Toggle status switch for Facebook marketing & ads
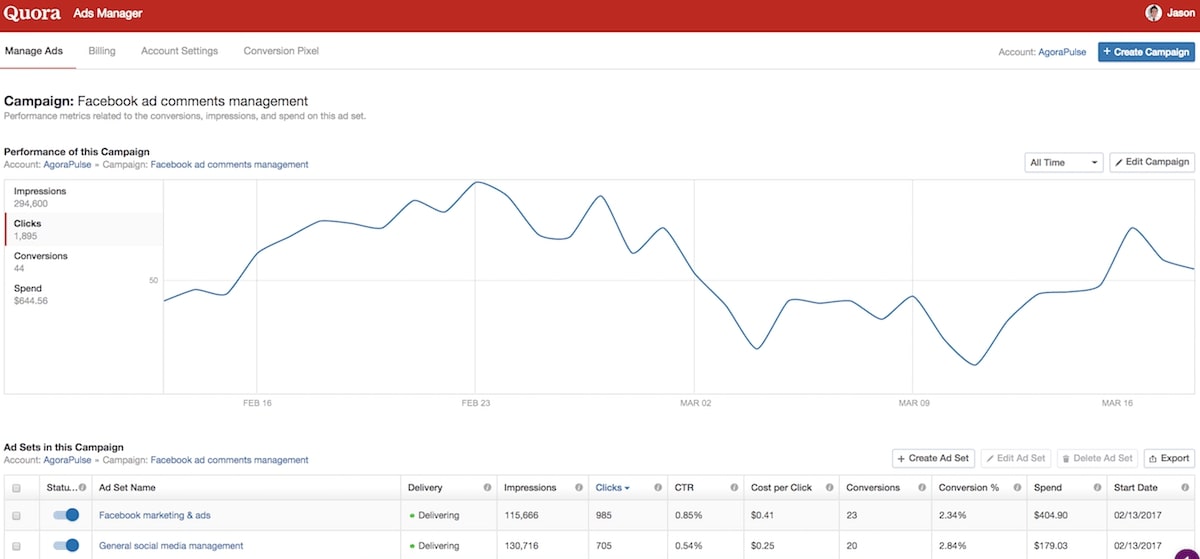Screen dimensions: 1200x559 (x=66, y=515)
